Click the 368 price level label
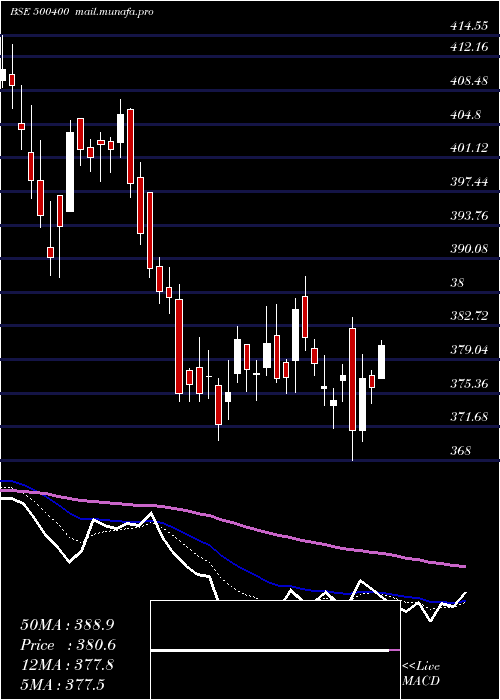This screenshot has height=700, width=500. pos(461,450)
